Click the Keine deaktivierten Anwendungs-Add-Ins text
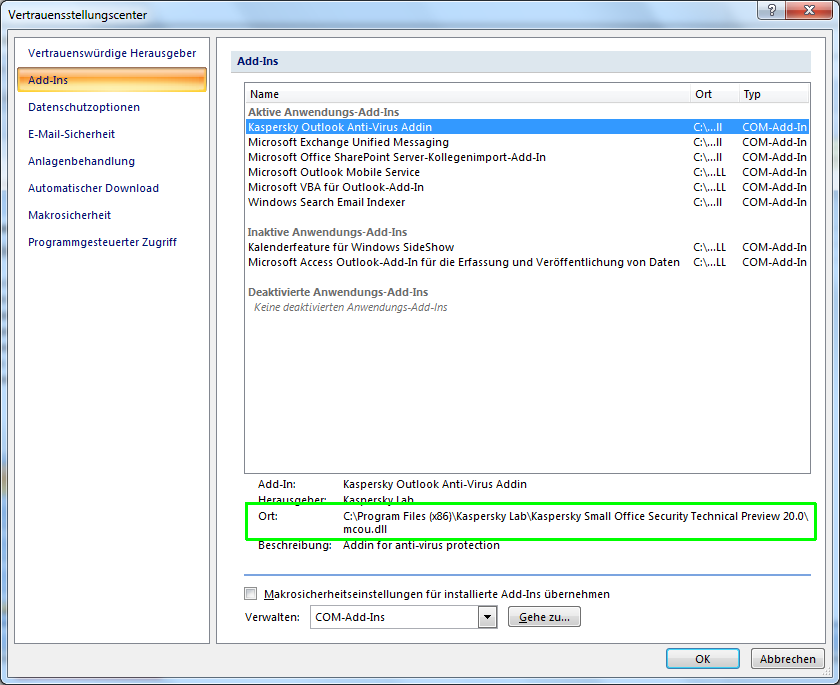This screenshot has width=840, height=685. point(350,307)
